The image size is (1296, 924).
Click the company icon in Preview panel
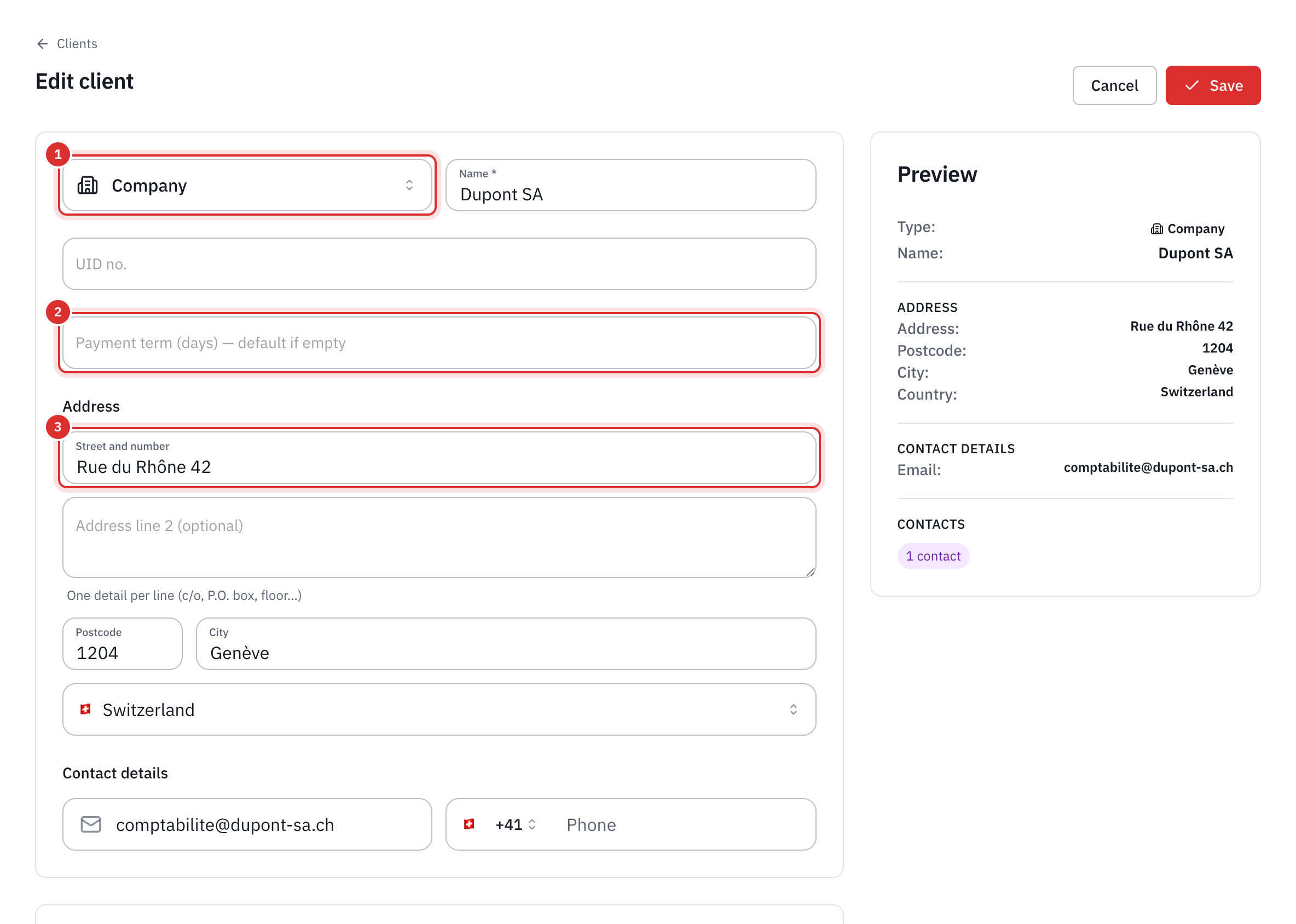coord(1156,229)
